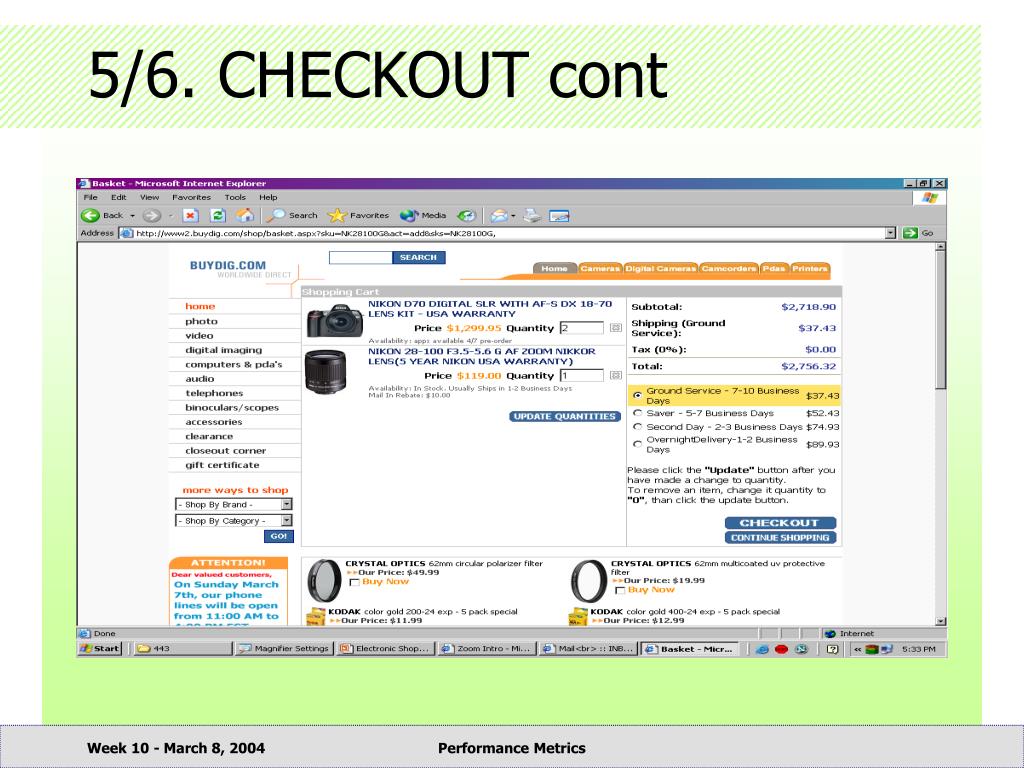Go to the browser Home page icon
1024x768 pixels.
point(245,216)
